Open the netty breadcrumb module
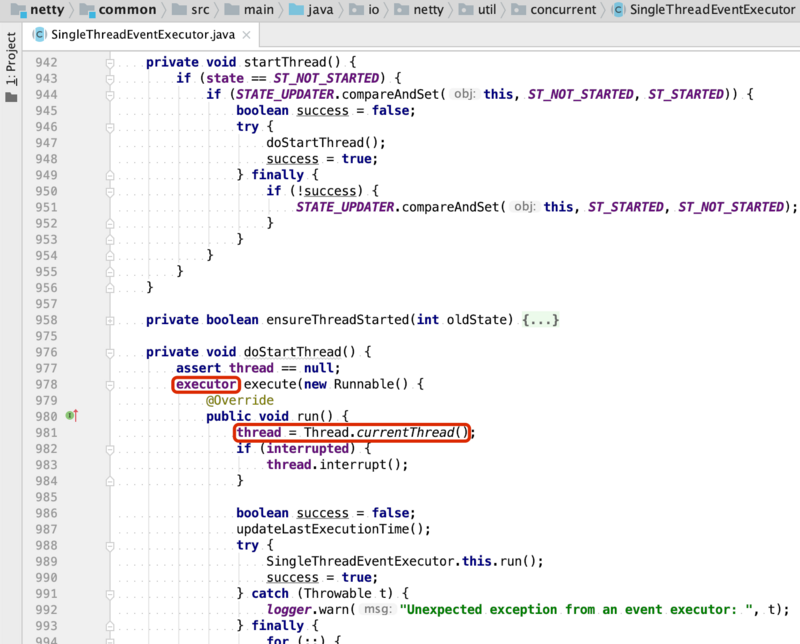The height and width of the screenshot is (644, 800). (x=37, y=10)
